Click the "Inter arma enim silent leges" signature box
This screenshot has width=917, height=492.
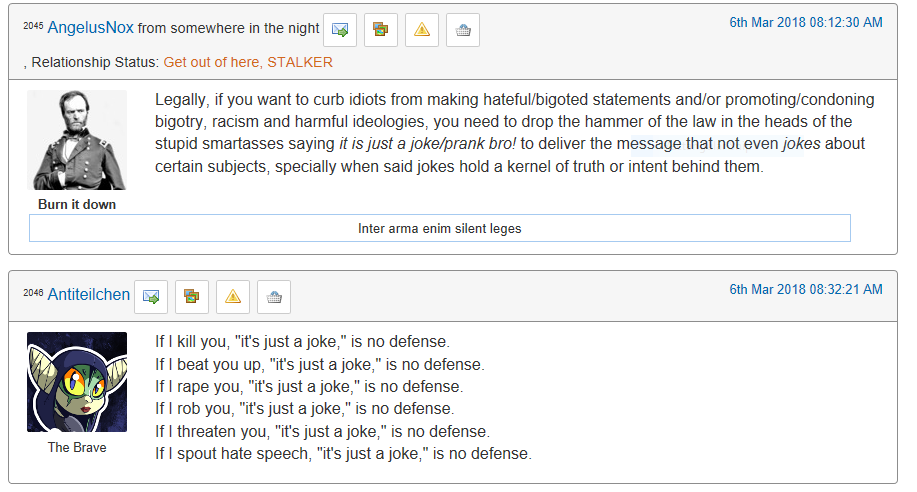(x=440, y=228)
